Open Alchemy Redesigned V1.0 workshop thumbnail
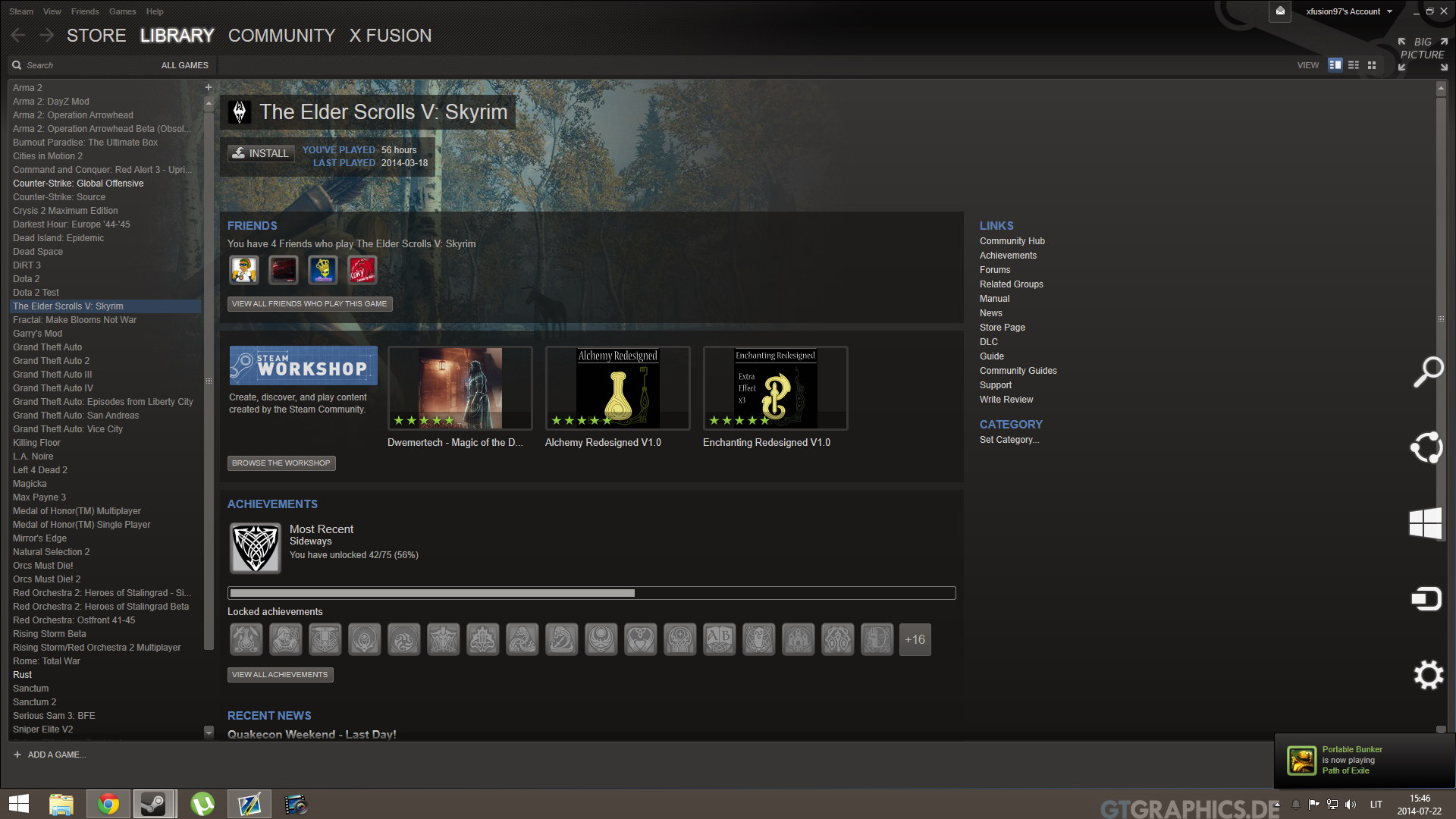This screenshot has width=1456, height=819. pyautogui.click(x=617, y=388)
